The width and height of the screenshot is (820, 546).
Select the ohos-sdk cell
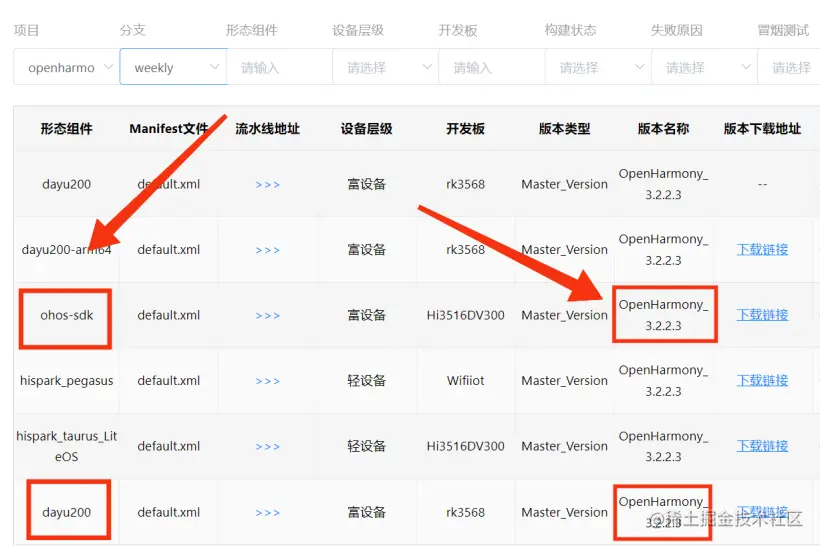(66, 315)
